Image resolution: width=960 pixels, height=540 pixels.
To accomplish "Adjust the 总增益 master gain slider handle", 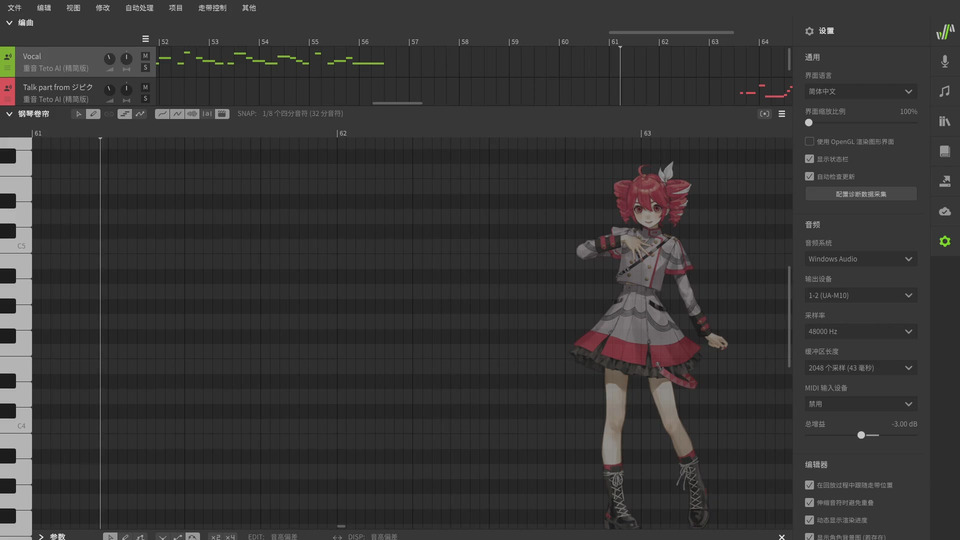I will [x=861, y=435].
